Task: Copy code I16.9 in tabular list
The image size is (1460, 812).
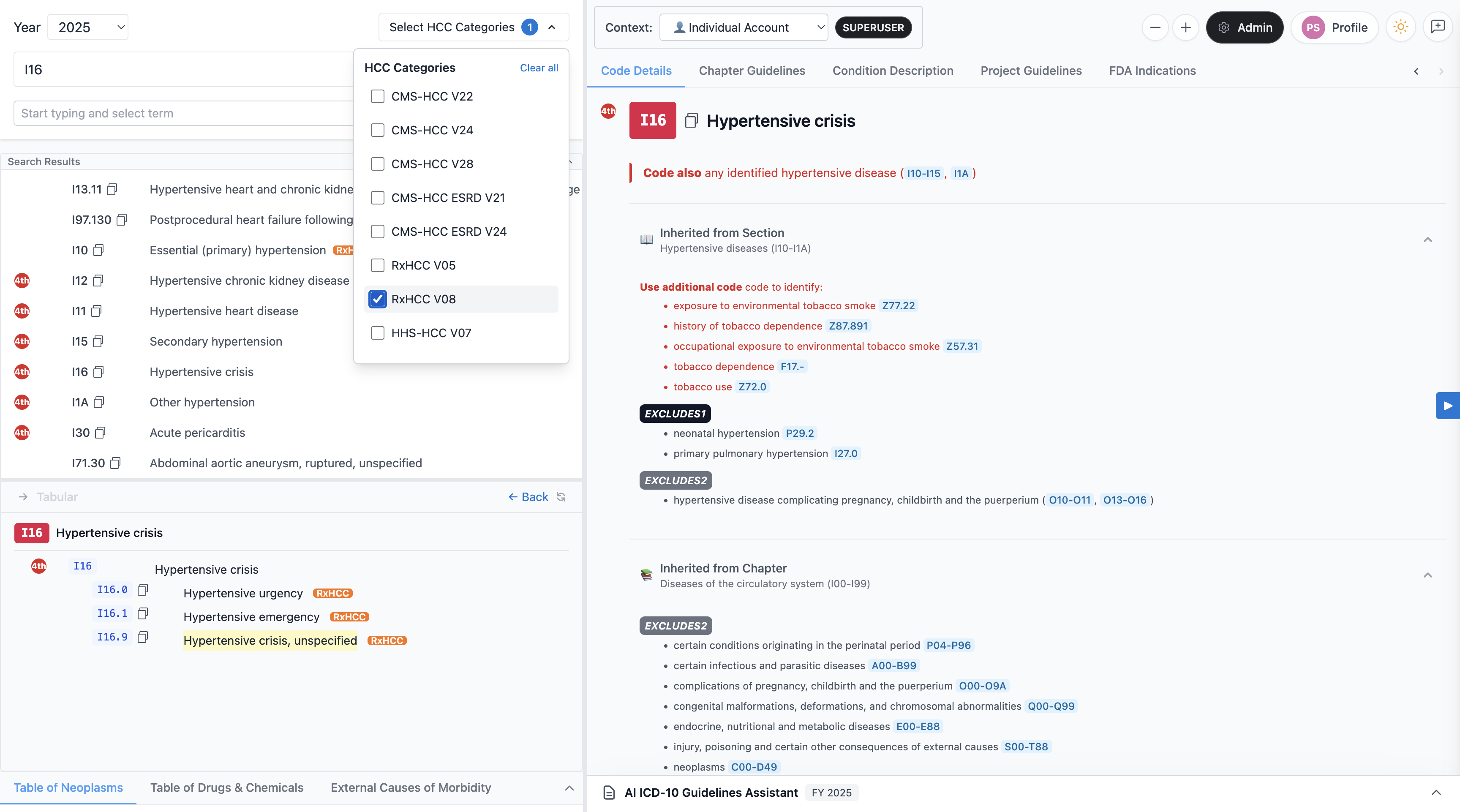Action: (x=143, y=637)
